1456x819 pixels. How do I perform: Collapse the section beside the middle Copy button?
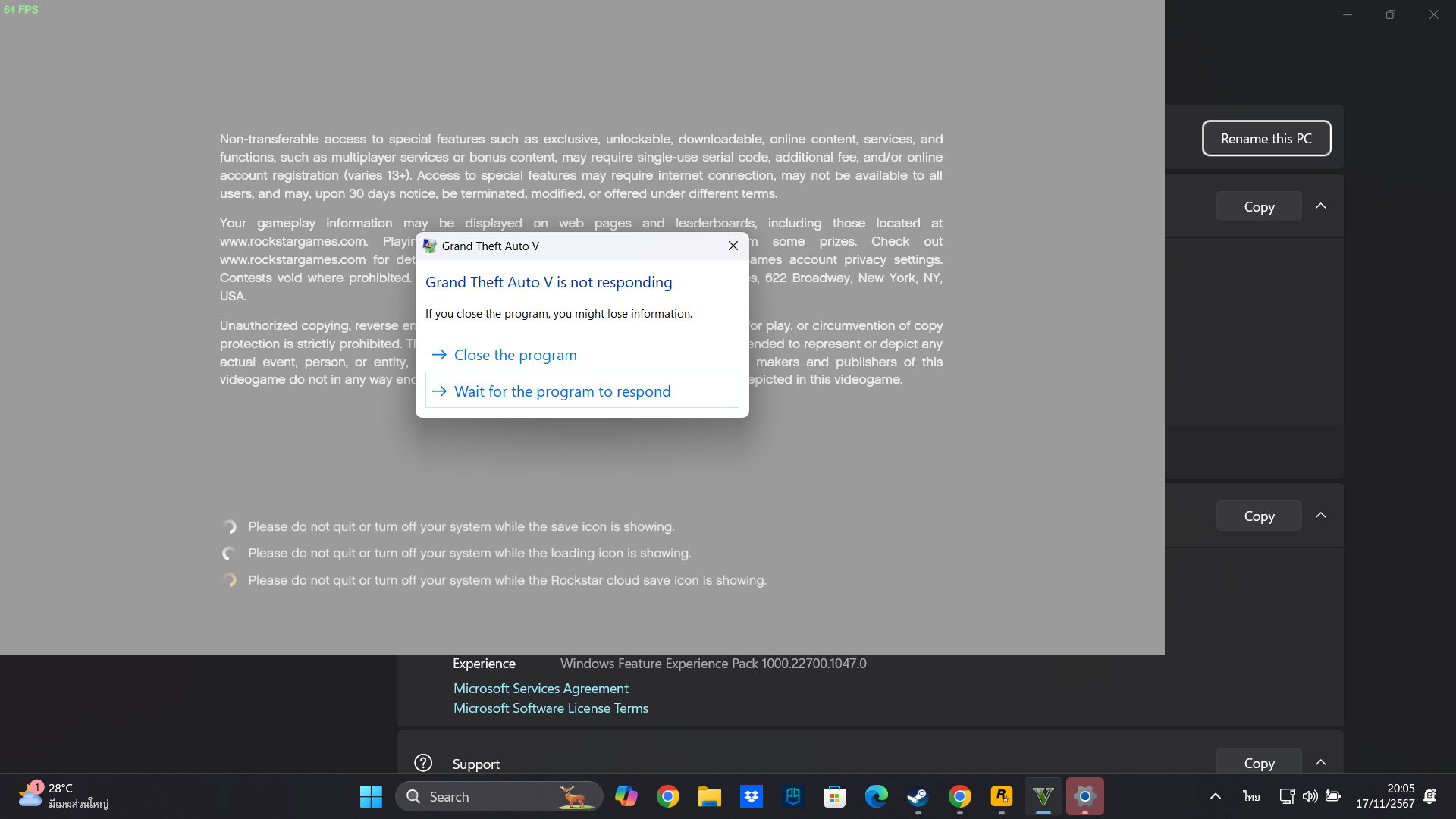pyautogui.click(x=1321, y=516)
